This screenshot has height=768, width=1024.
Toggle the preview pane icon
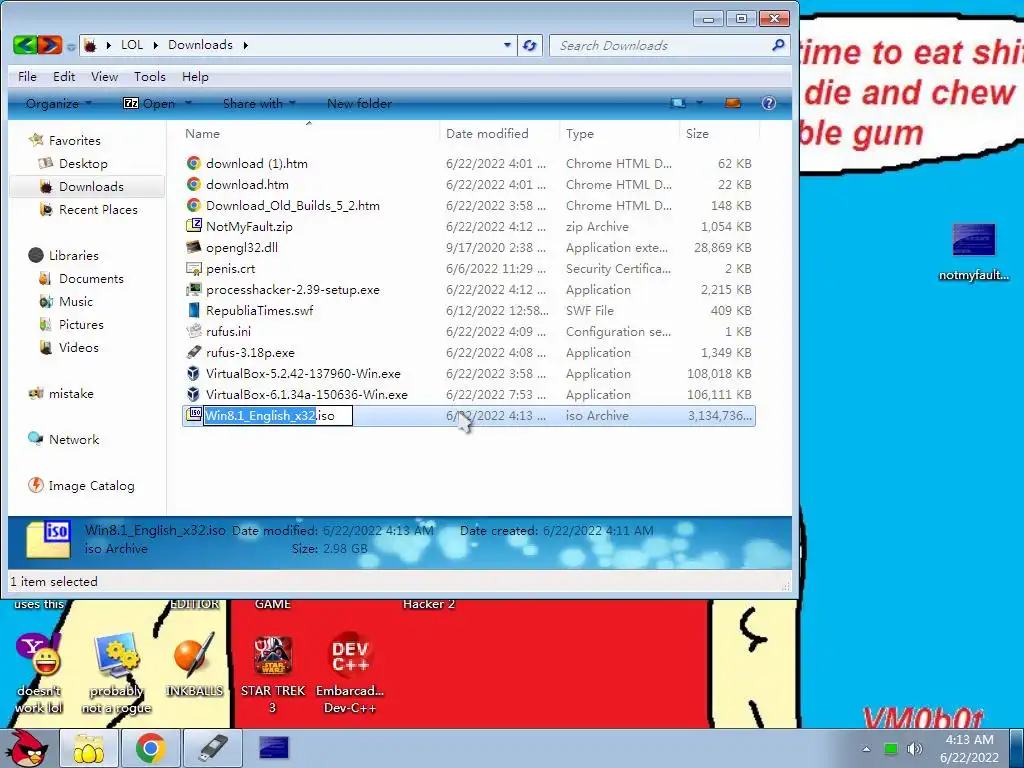[733, 103]
